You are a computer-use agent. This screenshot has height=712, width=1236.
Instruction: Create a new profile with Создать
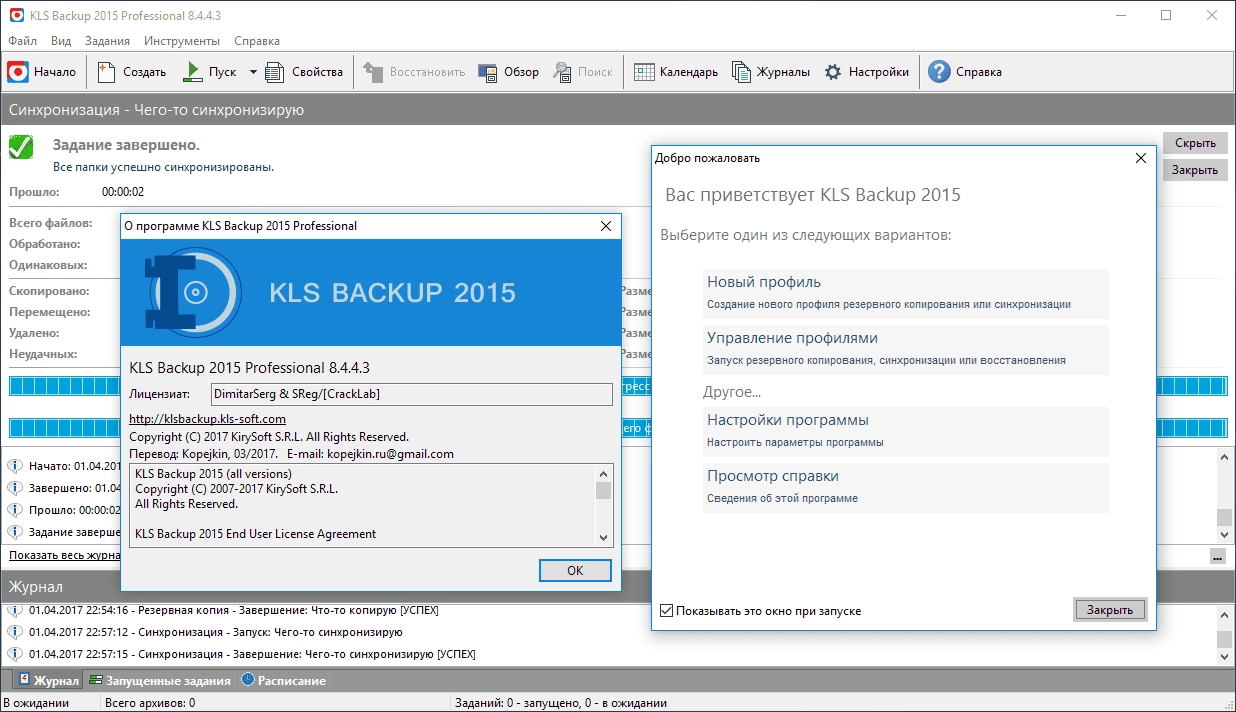click(133, 72)
